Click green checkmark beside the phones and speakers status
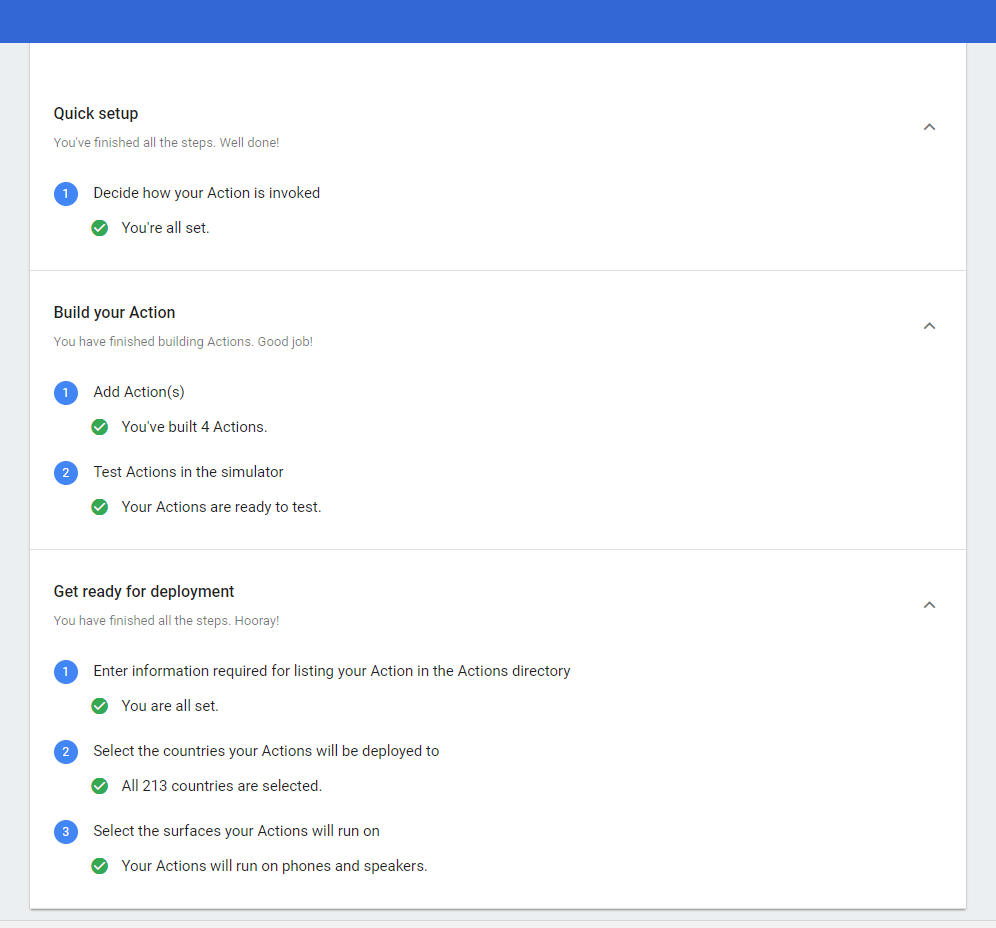Viewport: 996px width, 928px height. pyautogui.click(x=100, y=866)
